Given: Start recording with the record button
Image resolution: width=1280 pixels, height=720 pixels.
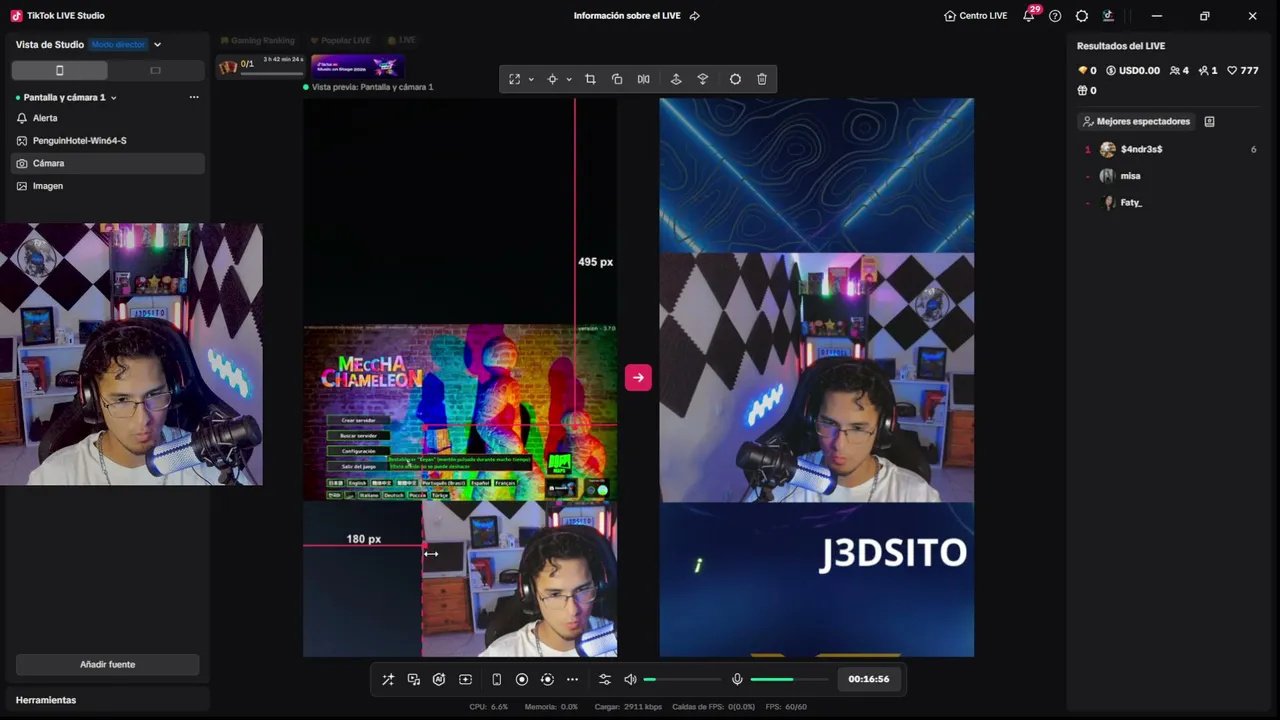Looking at the screenshot, I should (x=522, y=680).
